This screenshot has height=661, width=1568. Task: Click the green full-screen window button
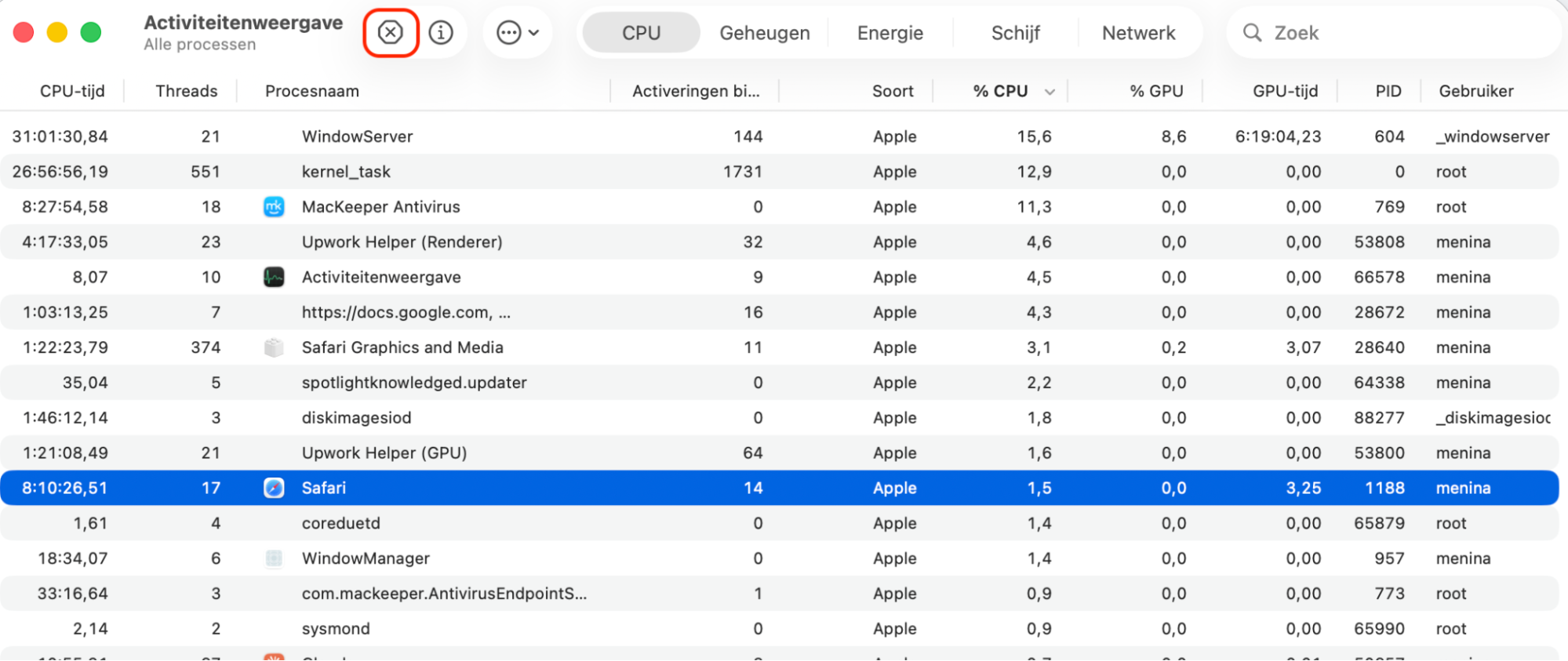pos(91,32)
